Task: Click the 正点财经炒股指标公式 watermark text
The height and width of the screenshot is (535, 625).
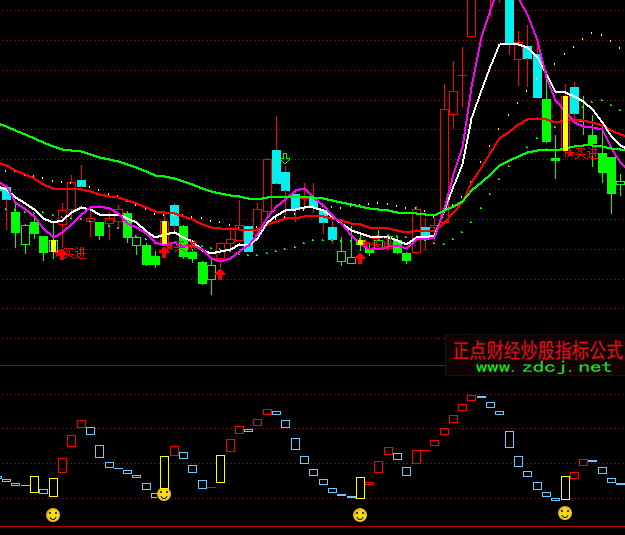Action: 537,350
